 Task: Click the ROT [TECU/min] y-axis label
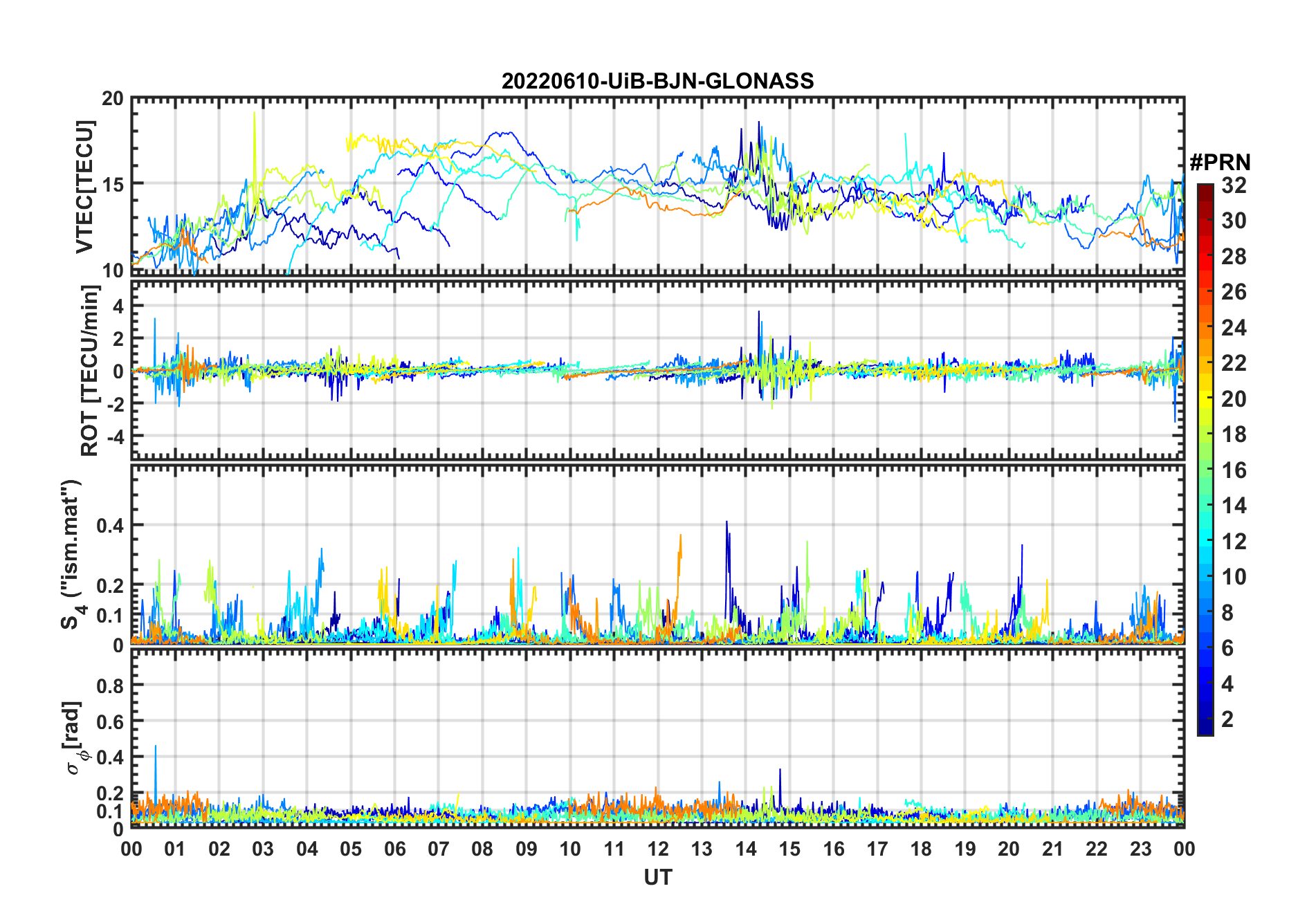tap(90, 371)
